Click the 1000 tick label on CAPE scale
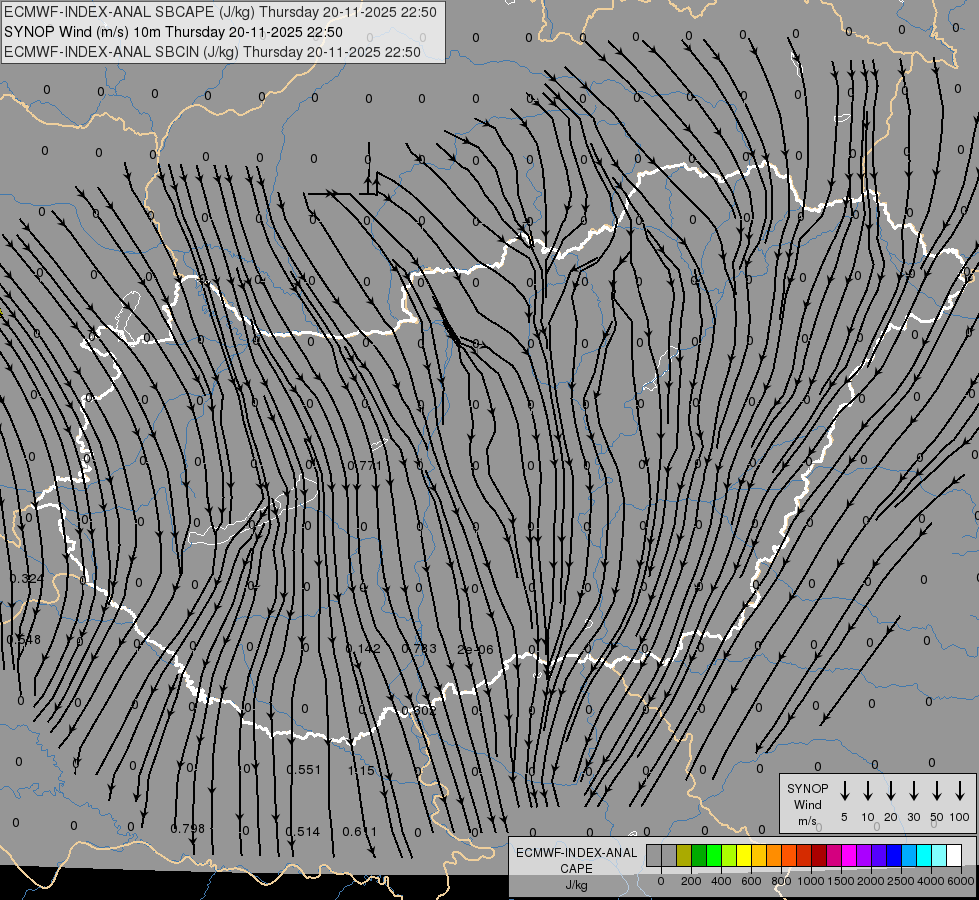This screenshot has width=979, height=900. point(810,881)
